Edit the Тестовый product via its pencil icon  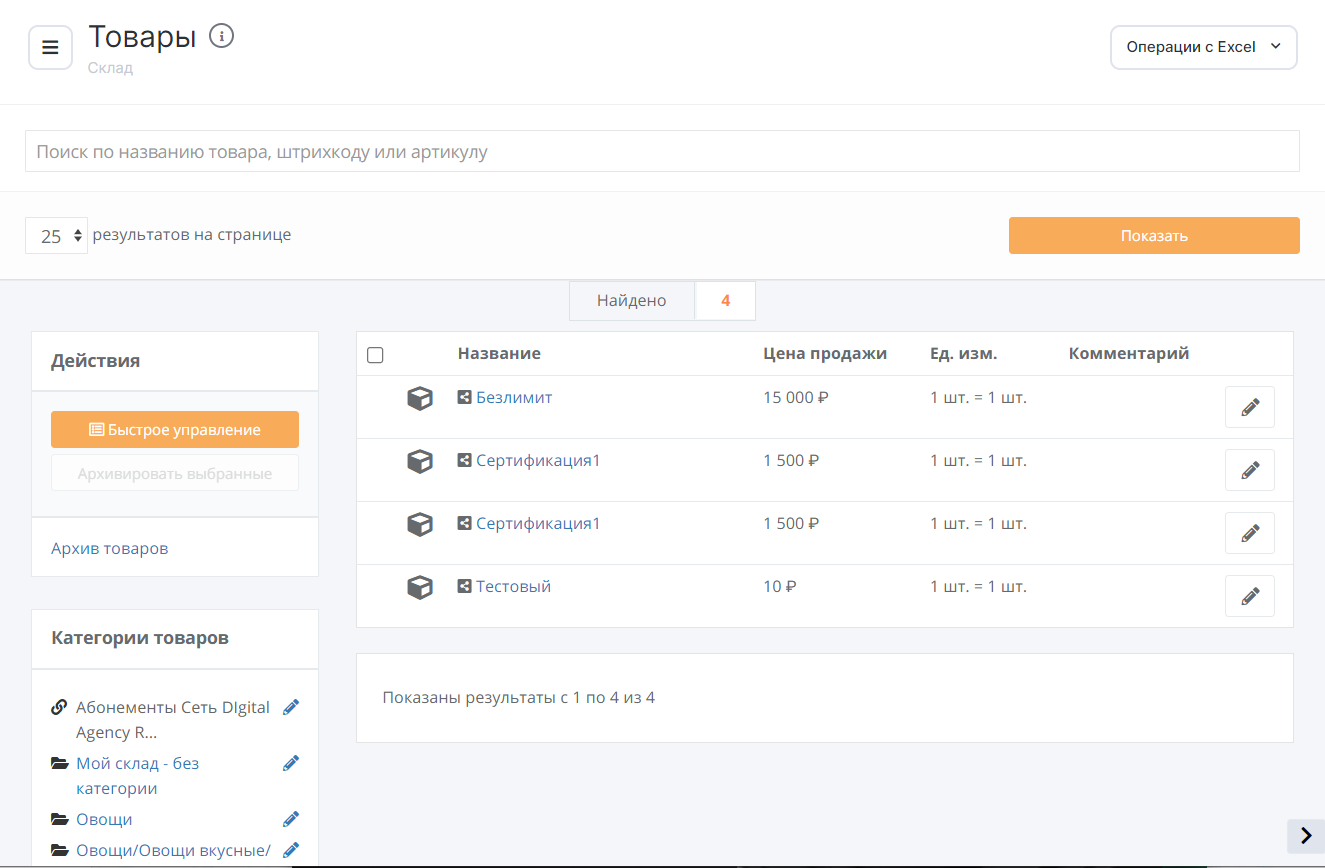click(x=1249, y=596)
